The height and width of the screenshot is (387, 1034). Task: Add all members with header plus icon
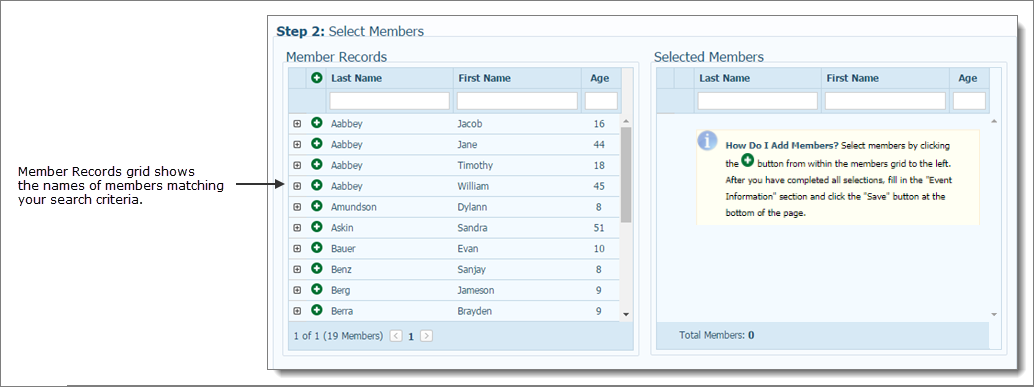(317, 78)
